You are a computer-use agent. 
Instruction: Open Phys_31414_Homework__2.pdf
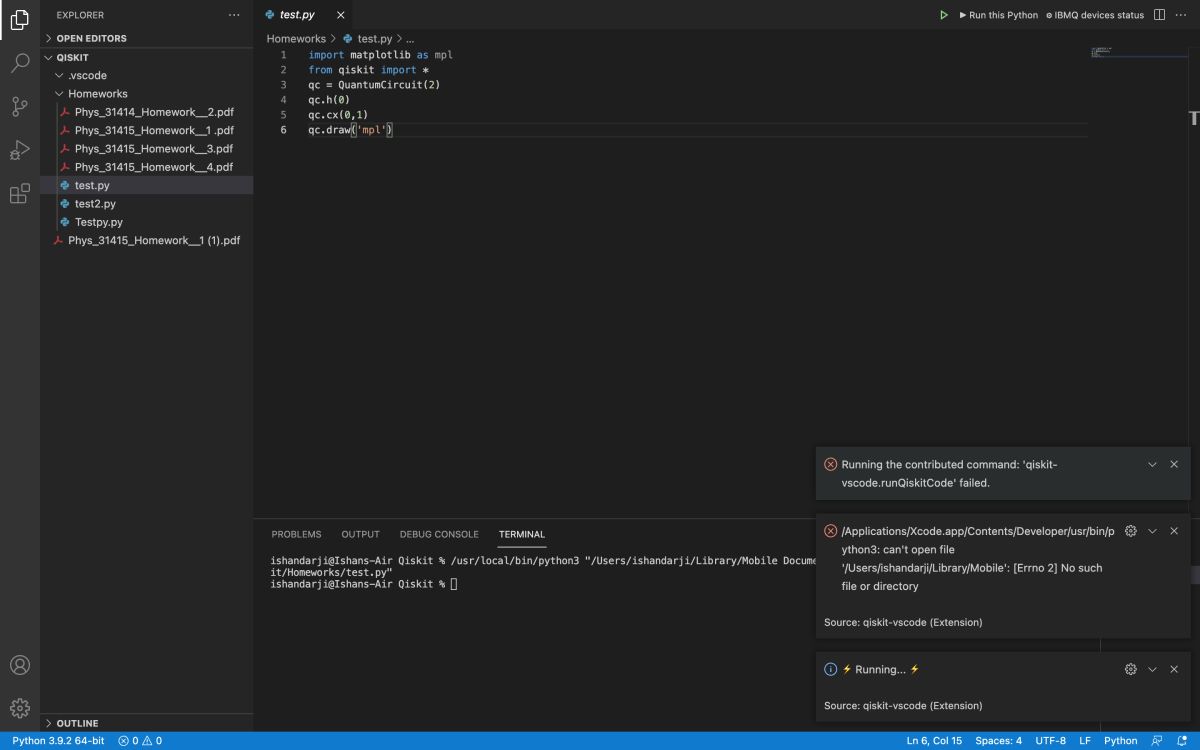pos(146,112)
